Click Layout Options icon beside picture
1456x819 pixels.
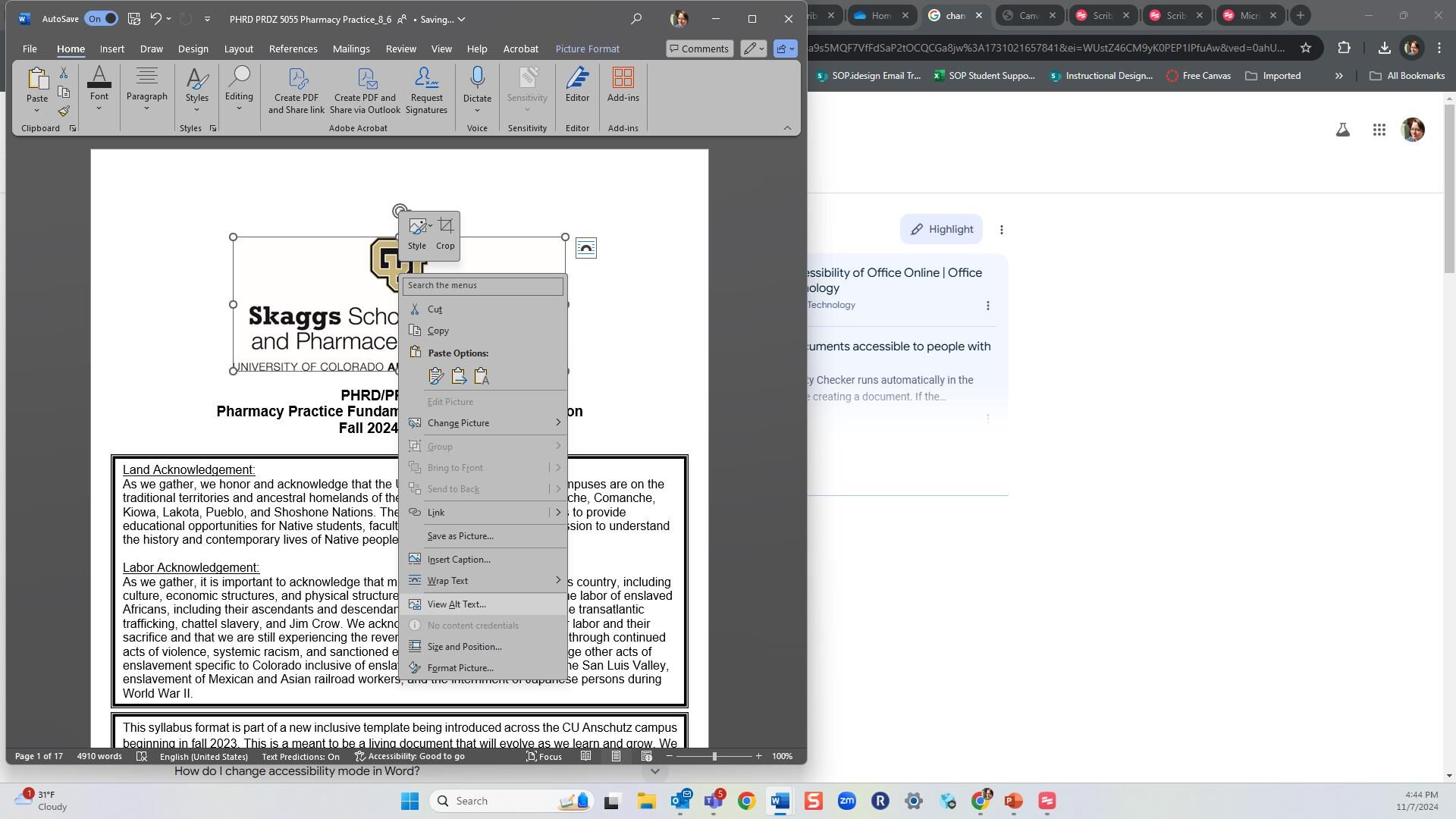(586, 248)
